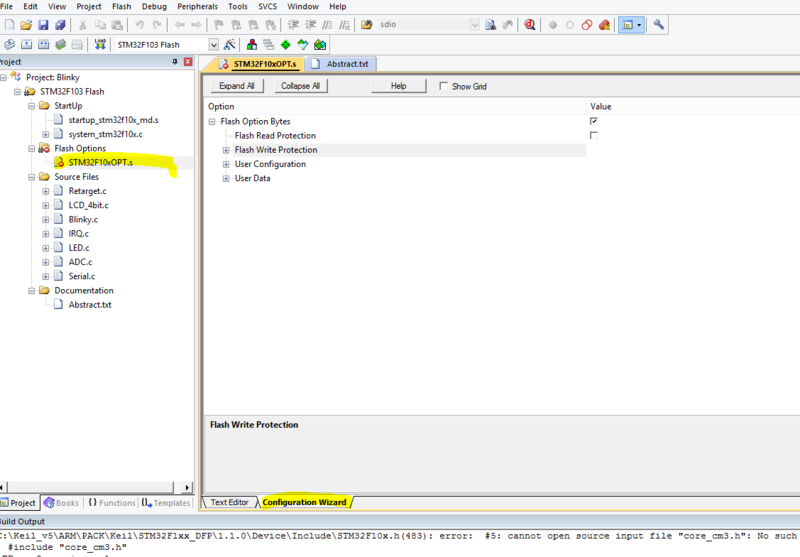The image size is (800, 557).
Task: Open Options for Target (magic wand icon)
Action: pyautogui.click(x=230, y=44)
